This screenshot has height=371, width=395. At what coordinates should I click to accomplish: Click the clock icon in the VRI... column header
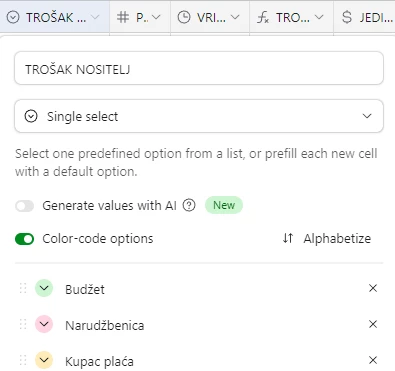pos(184,17)
